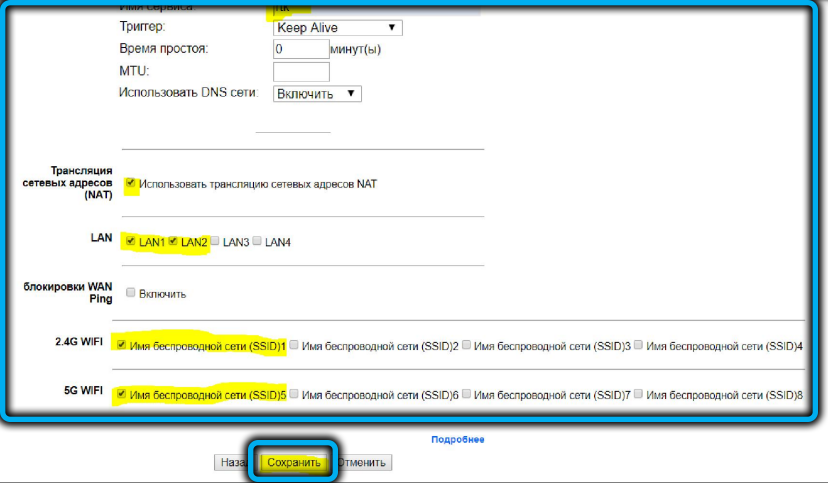Enable WAN Ping blocking checkbox
828x483 pixels.
click(x=130, y=293)
